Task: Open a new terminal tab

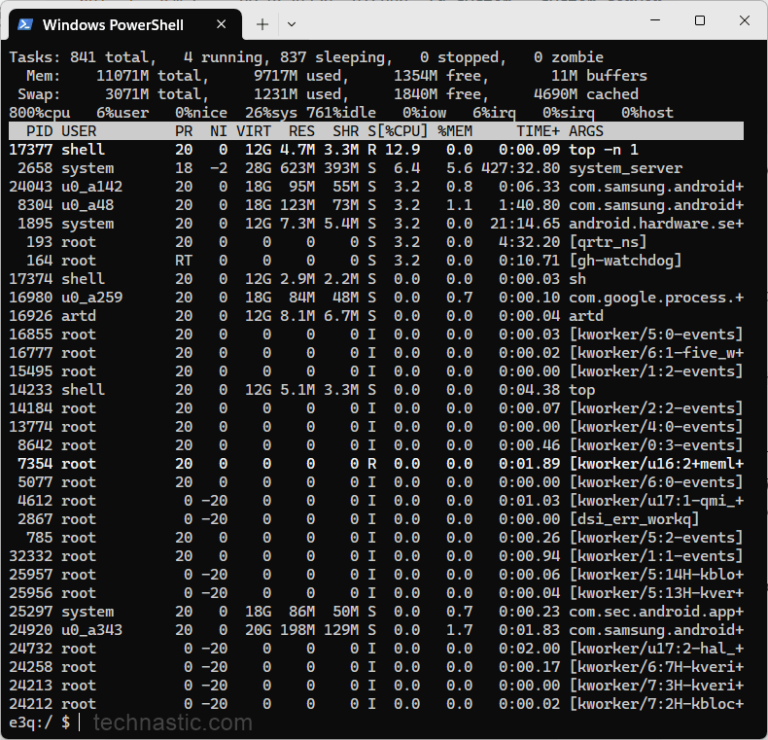Action: [x=263, y=24]
